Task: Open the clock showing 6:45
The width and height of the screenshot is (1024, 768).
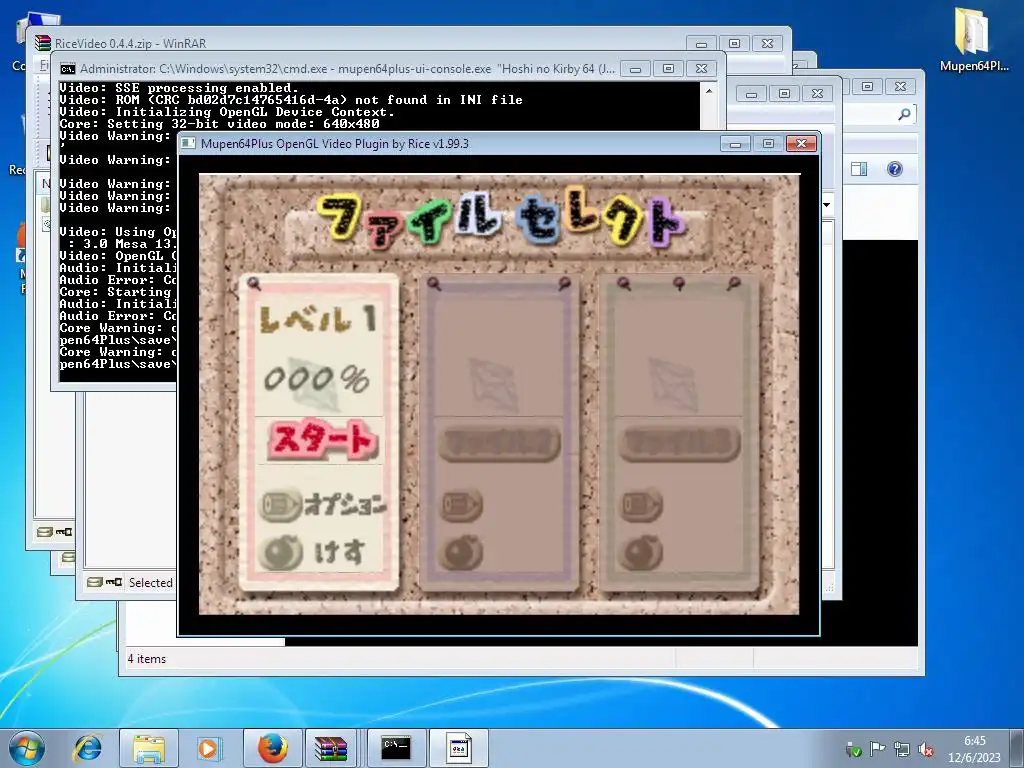Action: click(974, 749)
